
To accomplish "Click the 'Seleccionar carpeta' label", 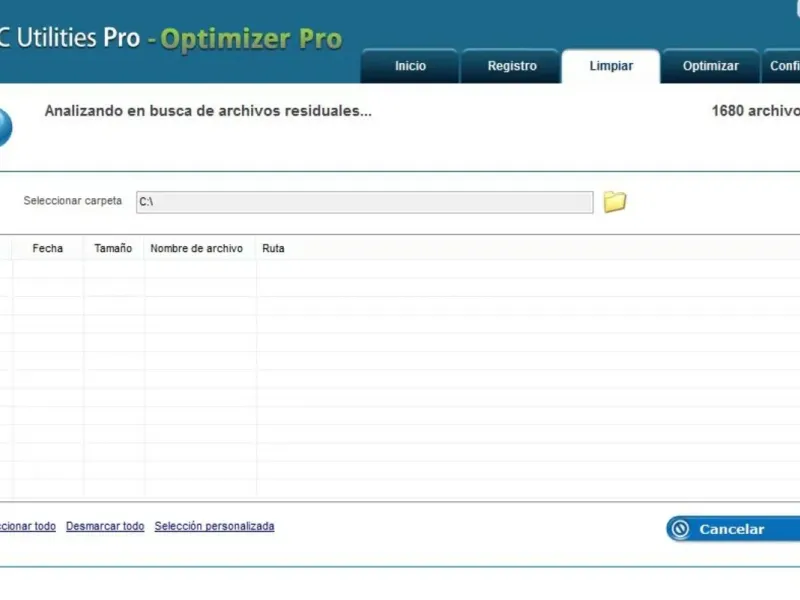I will (x=72, y=201).
